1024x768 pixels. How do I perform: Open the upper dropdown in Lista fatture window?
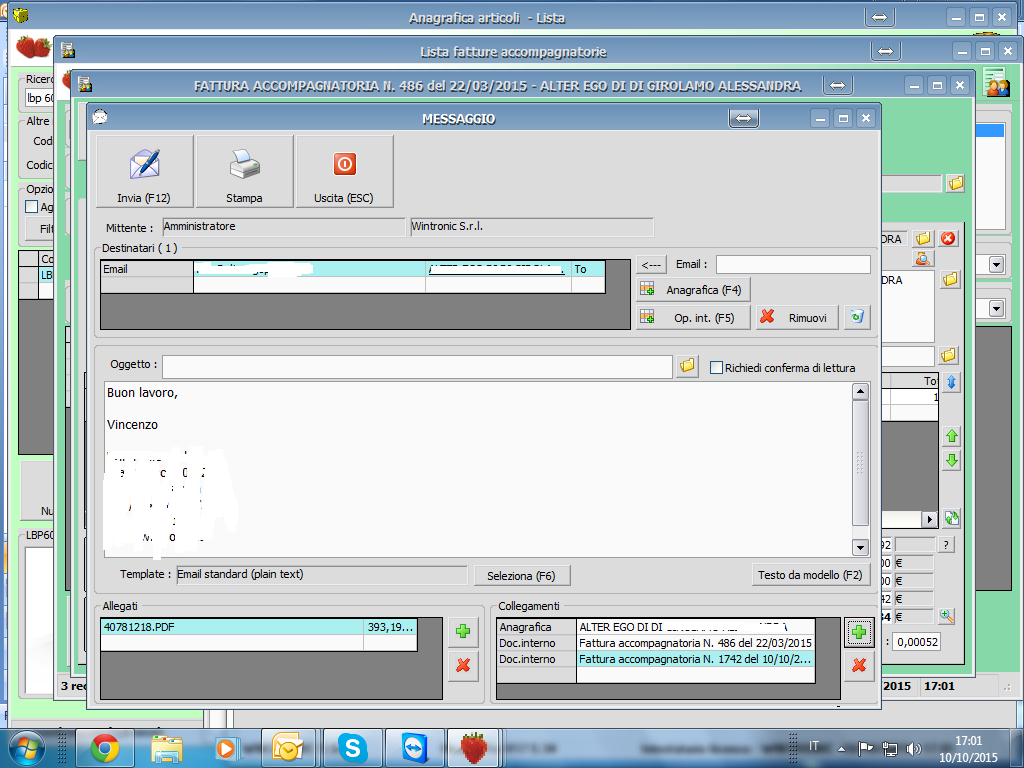point(997,264)
